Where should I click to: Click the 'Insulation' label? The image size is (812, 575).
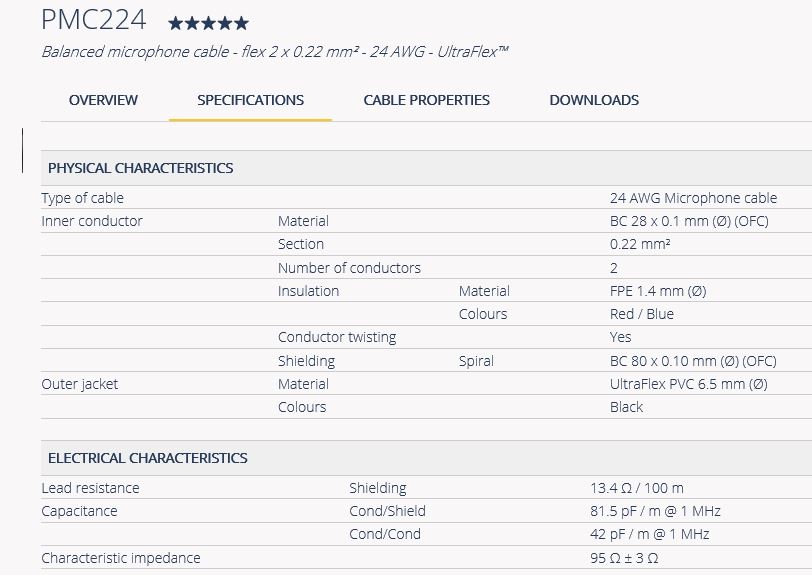[x=308, y=291]
